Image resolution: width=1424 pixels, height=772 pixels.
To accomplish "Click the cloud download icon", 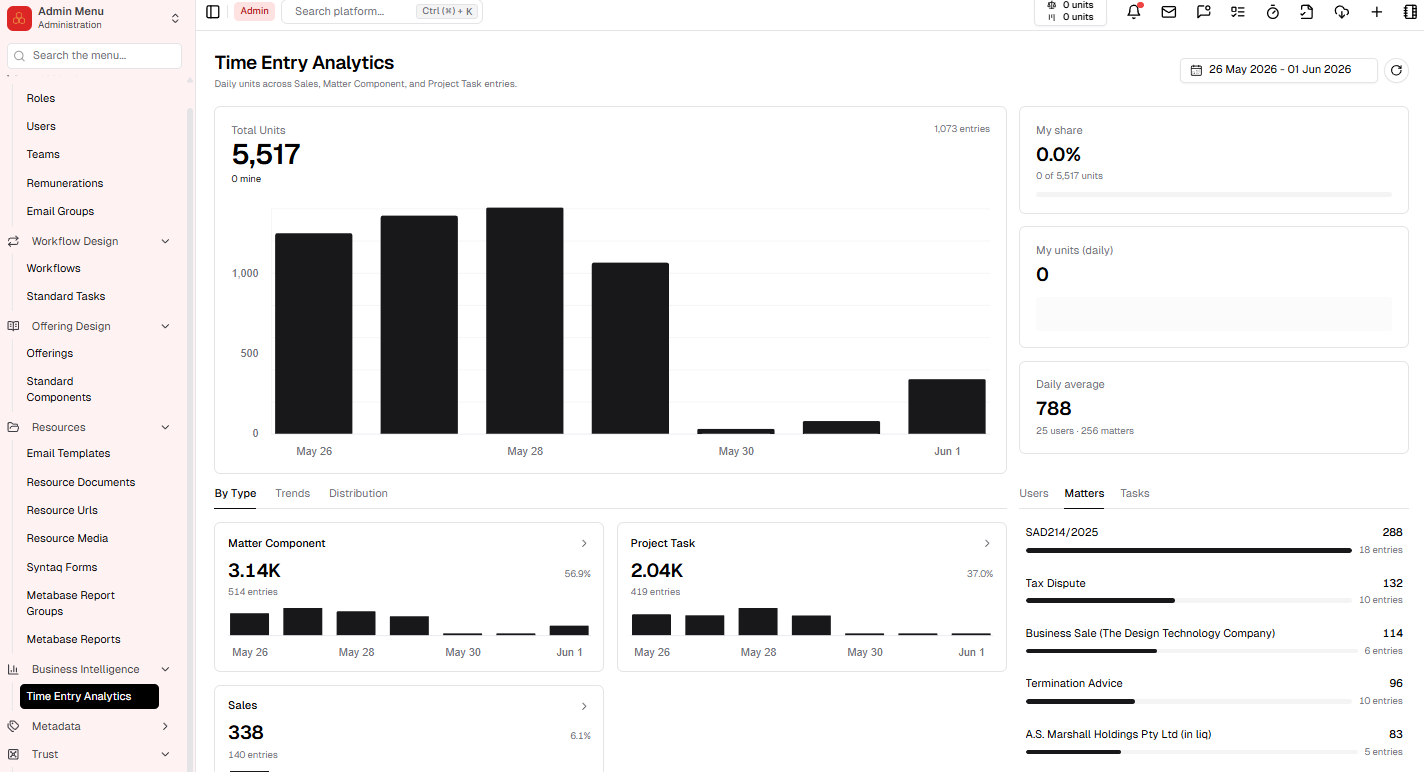I will pyautogui.click(x=1342, y=12).
